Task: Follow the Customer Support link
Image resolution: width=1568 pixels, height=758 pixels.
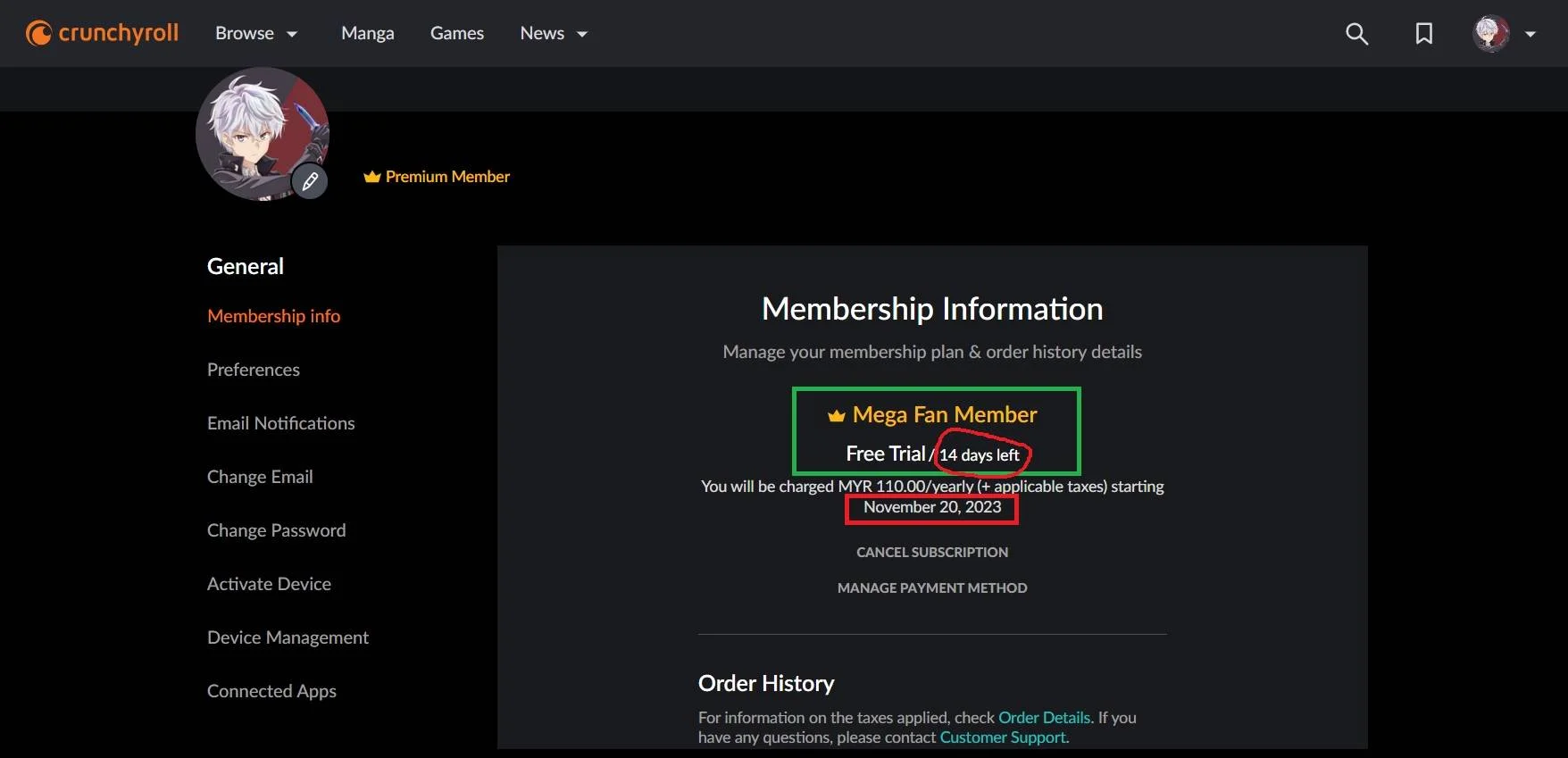Action: (1003, 737)
